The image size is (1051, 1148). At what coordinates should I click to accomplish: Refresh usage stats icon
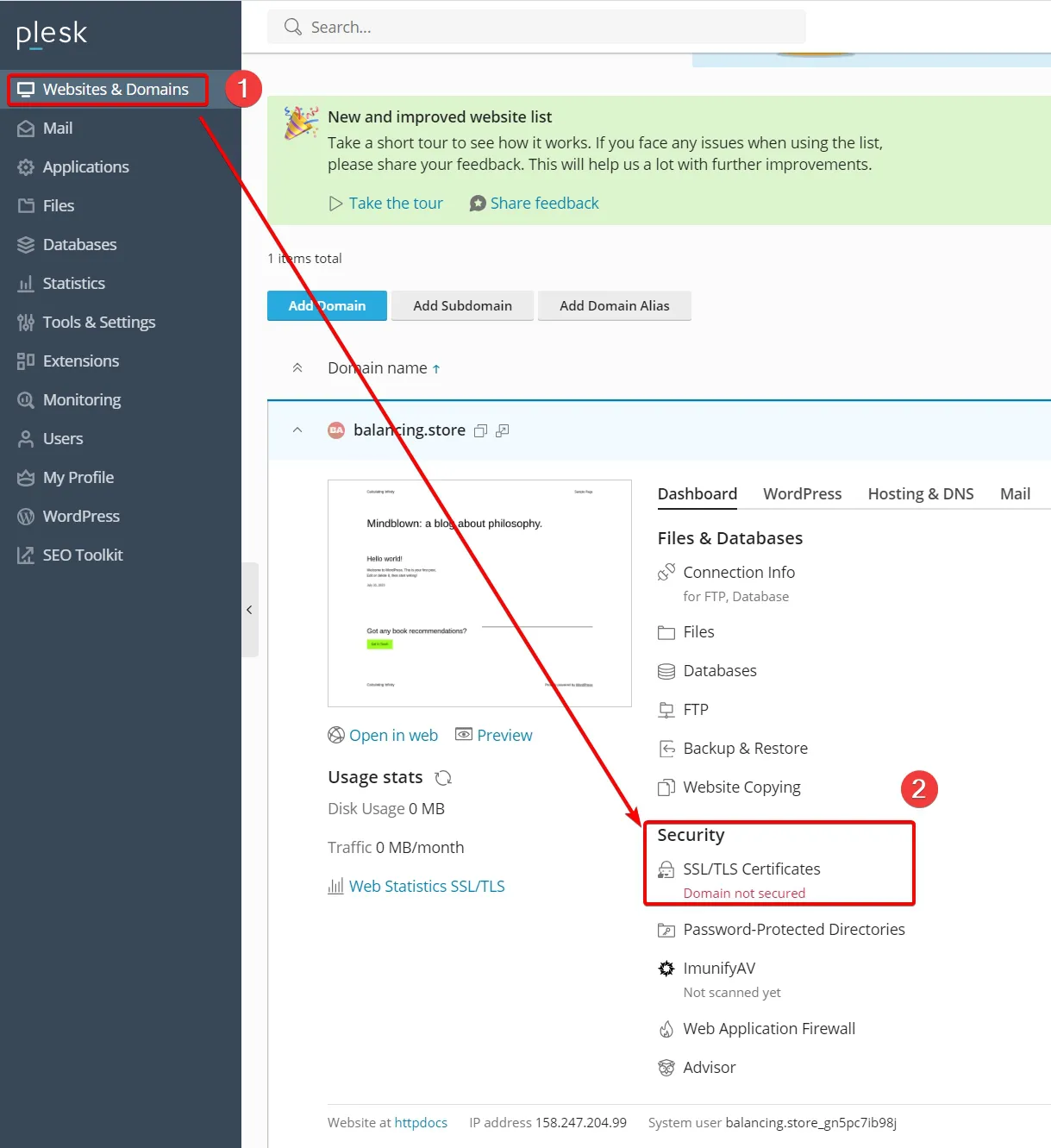pos(443,778)
